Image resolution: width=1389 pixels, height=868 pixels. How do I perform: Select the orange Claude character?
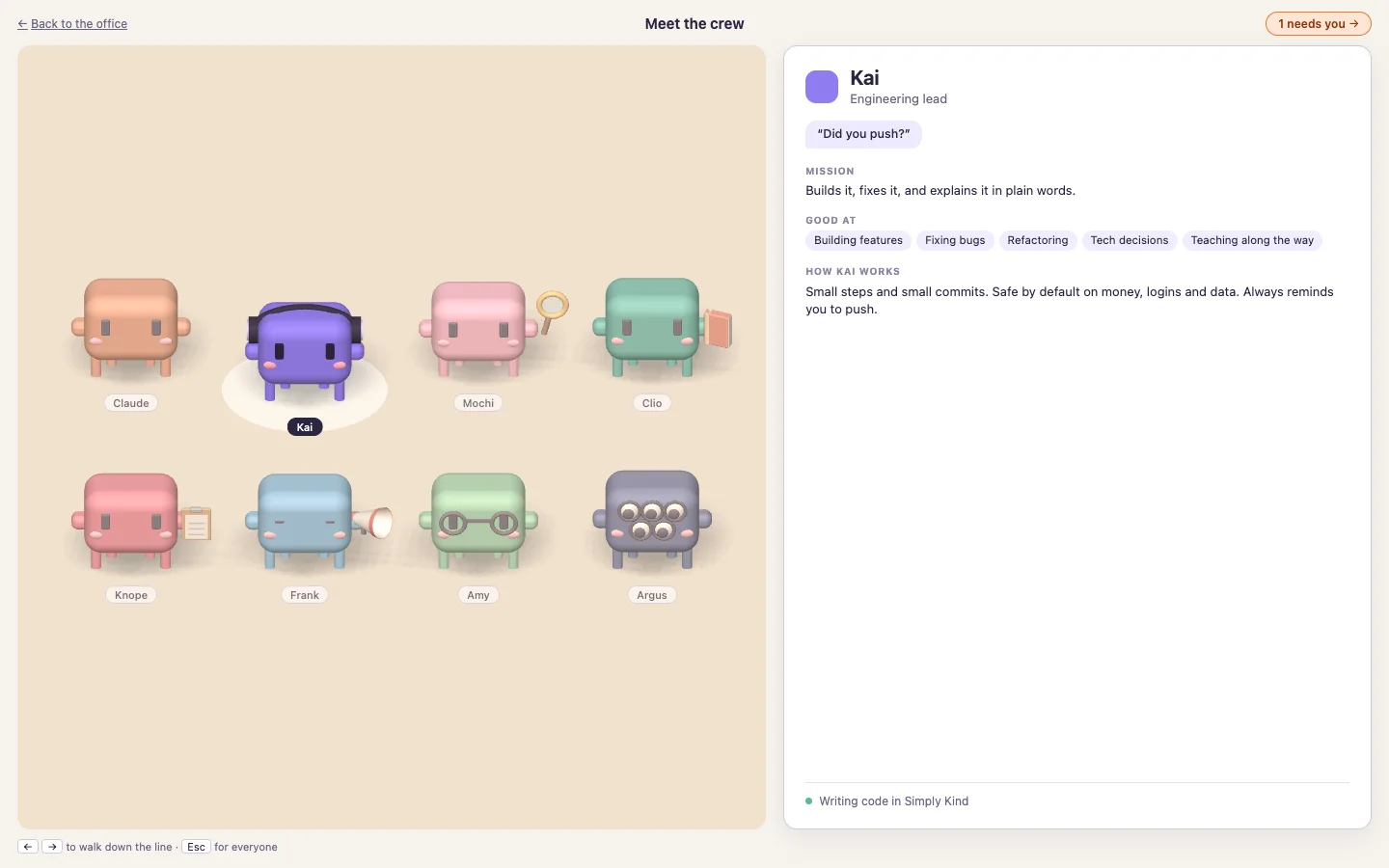click(x=131, y=328)
